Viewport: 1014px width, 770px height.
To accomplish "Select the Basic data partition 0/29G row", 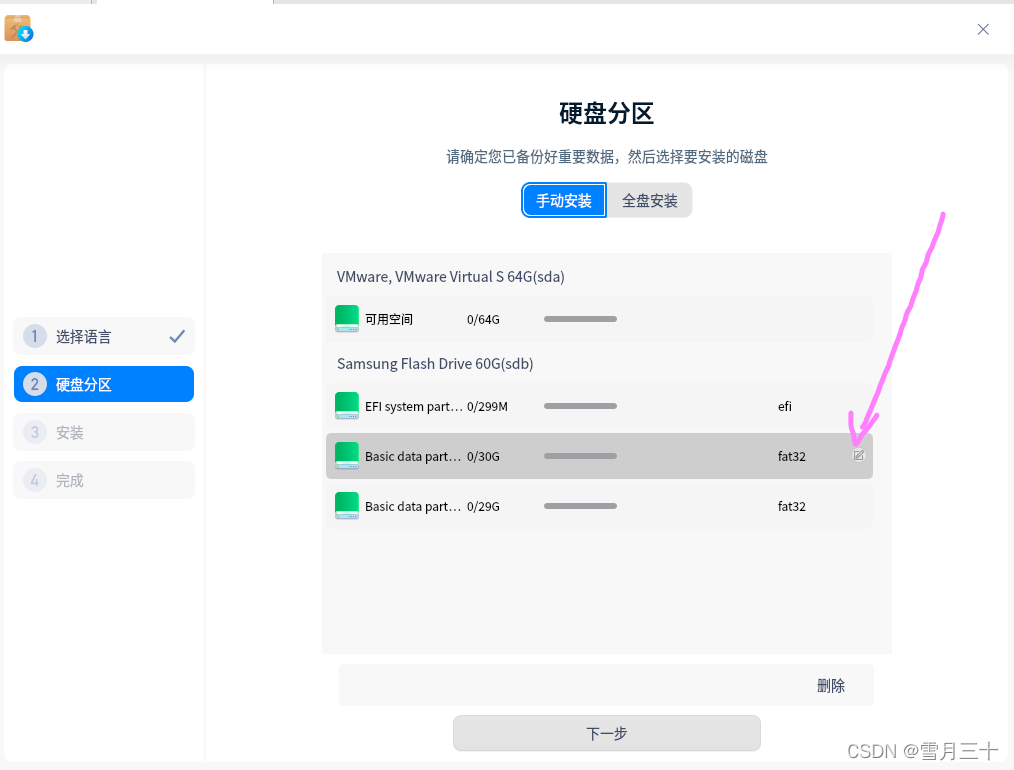I will 599,506.
